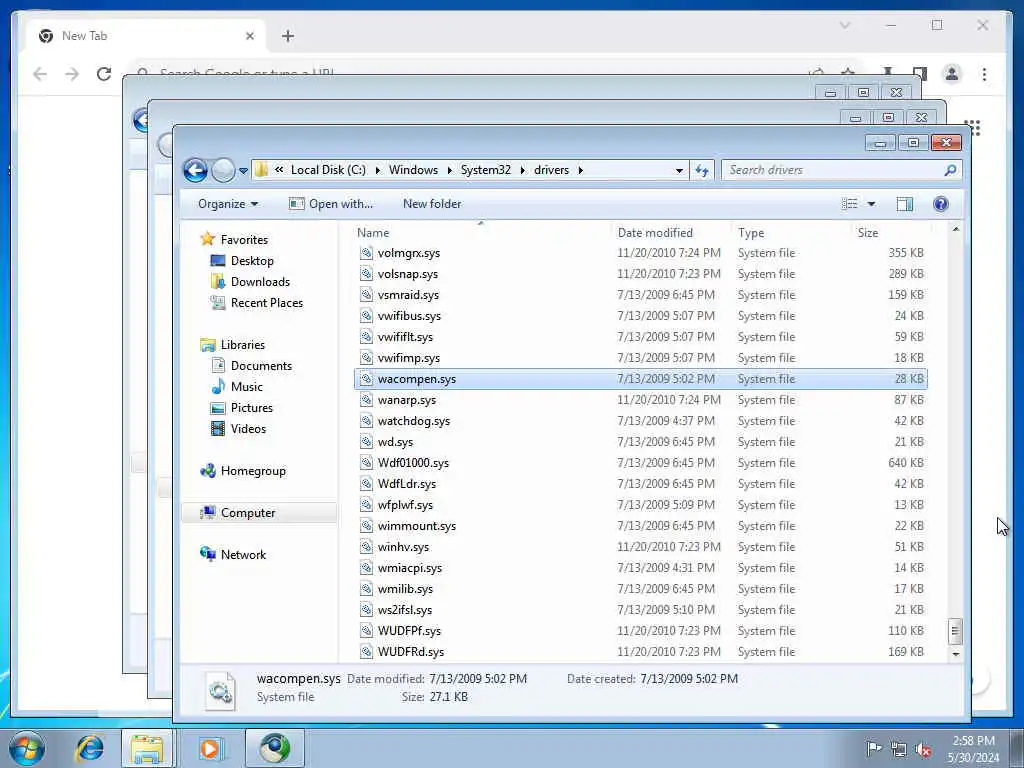1024x768 pixels.
Task: Click System32 in the address breadcrumb
Action: (485, 170)
